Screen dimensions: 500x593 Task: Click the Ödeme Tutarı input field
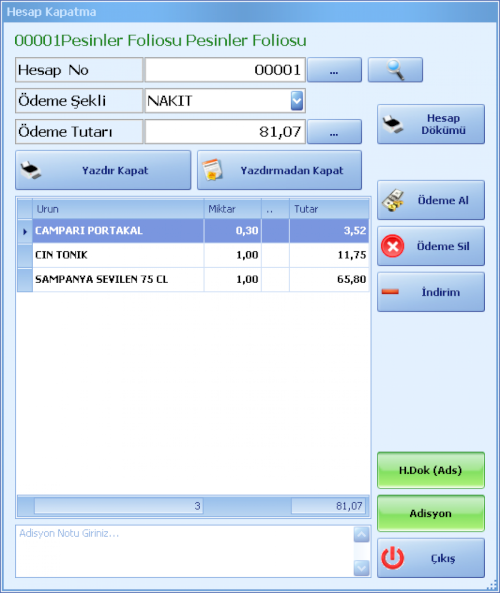coord(225,132)
